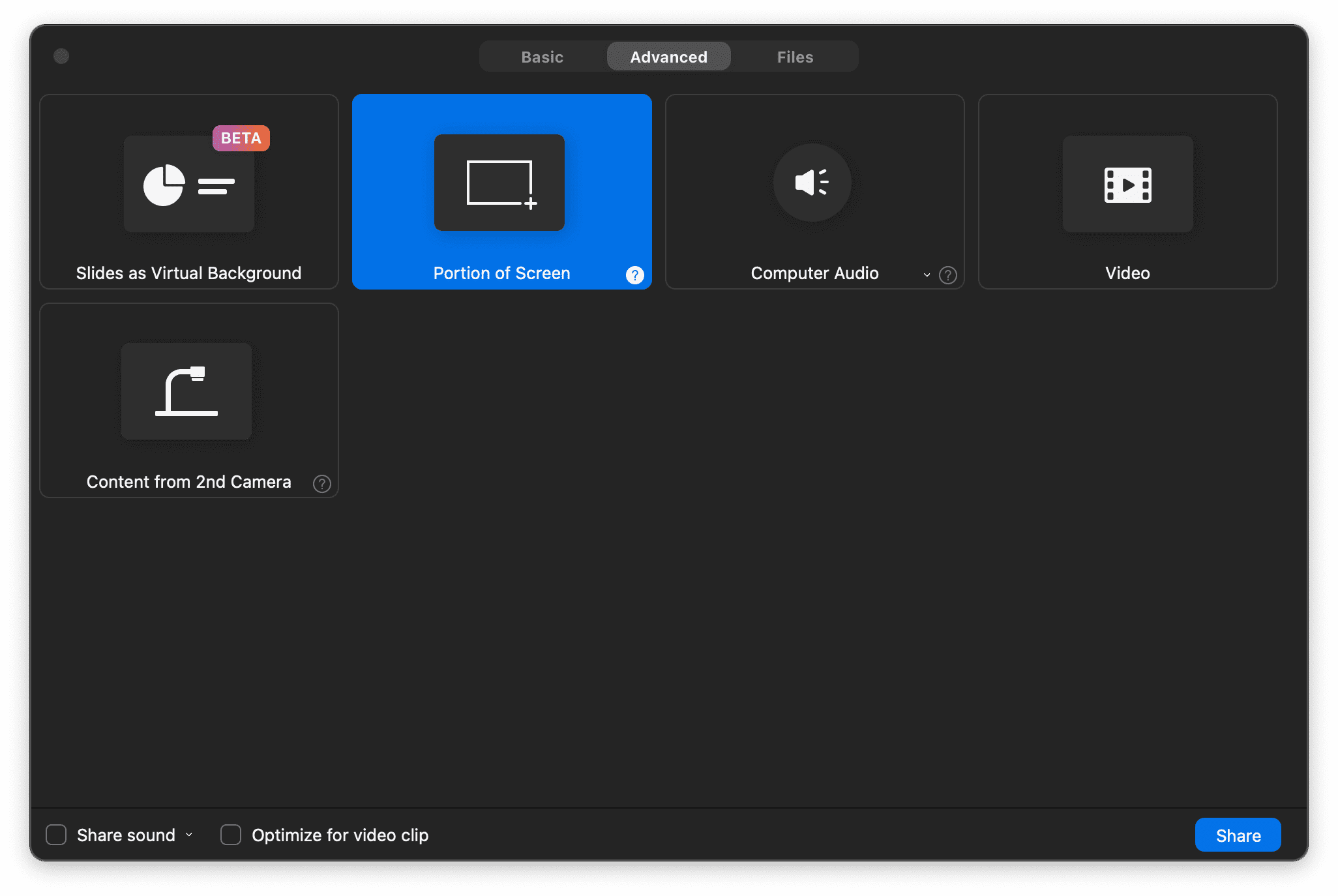The image size is (1338, 896).
Task: Click the BETA badge on Slides tile
Action: click(241, 138)
